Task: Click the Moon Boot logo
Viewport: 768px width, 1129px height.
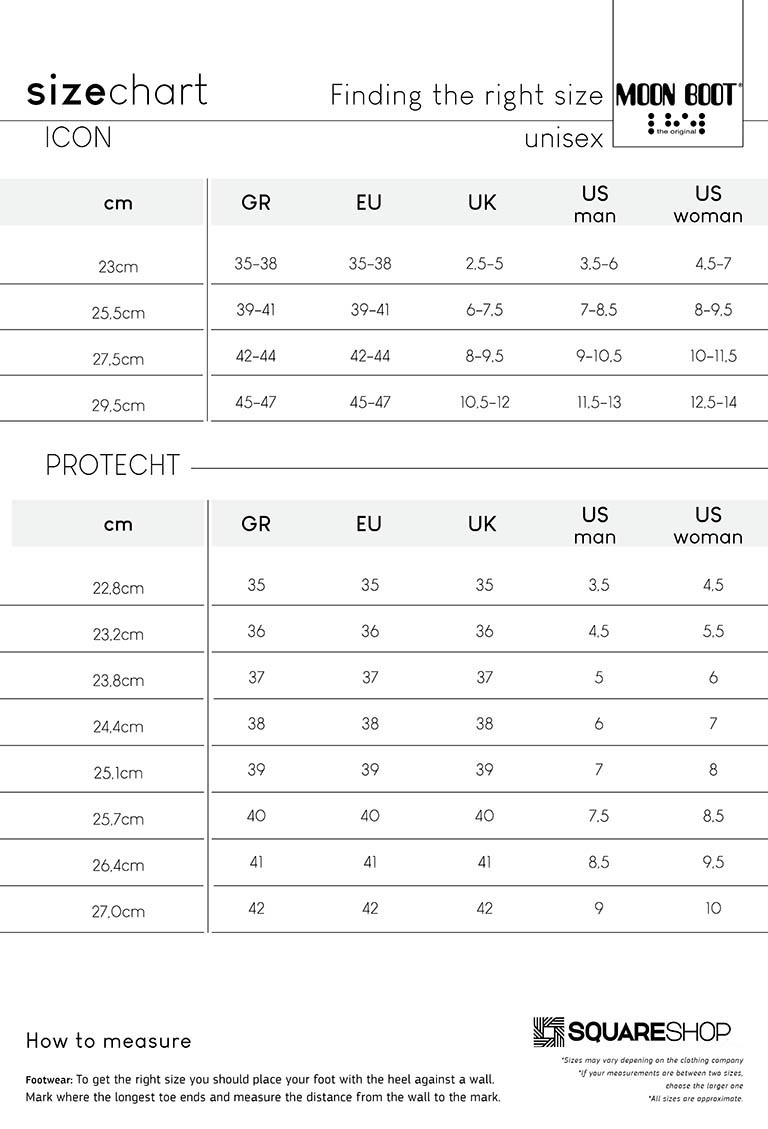Action: click(x=677, y=108)
